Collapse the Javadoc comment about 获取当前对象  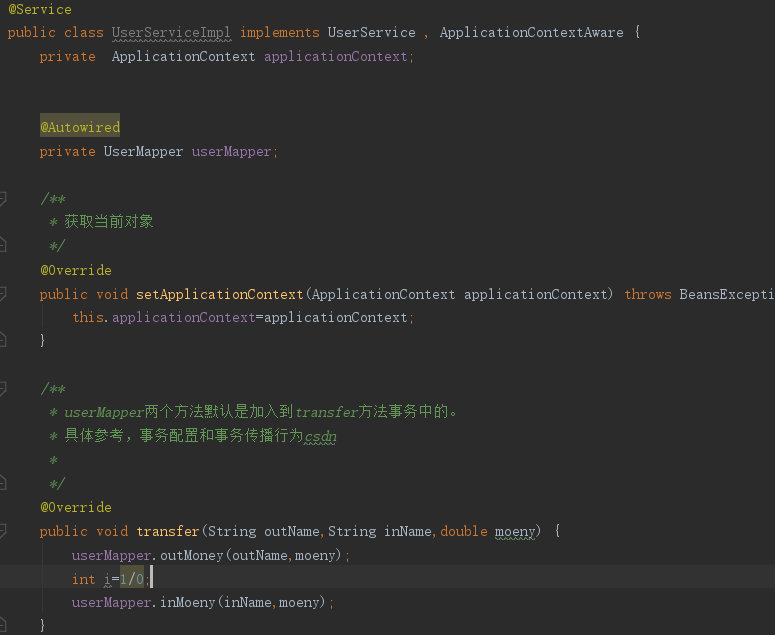2,199
